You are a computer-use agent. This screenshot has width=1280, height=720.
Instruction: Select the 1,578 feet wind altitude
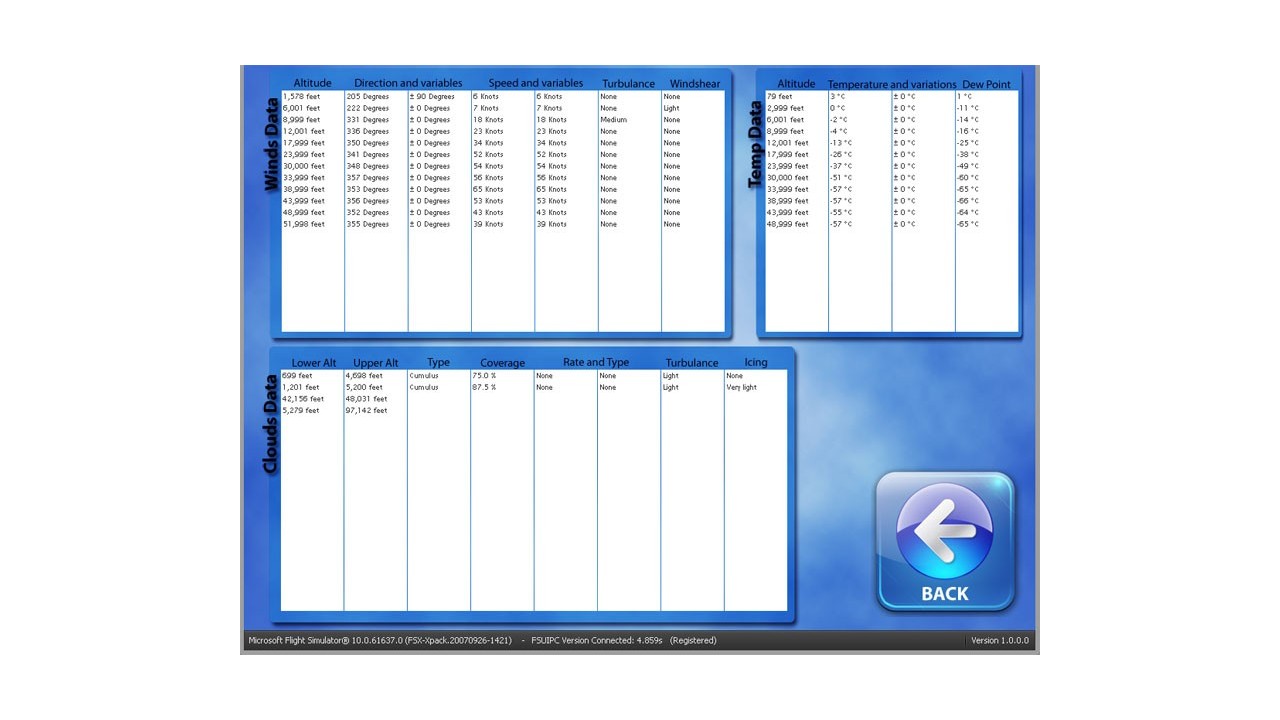(302, 97)
